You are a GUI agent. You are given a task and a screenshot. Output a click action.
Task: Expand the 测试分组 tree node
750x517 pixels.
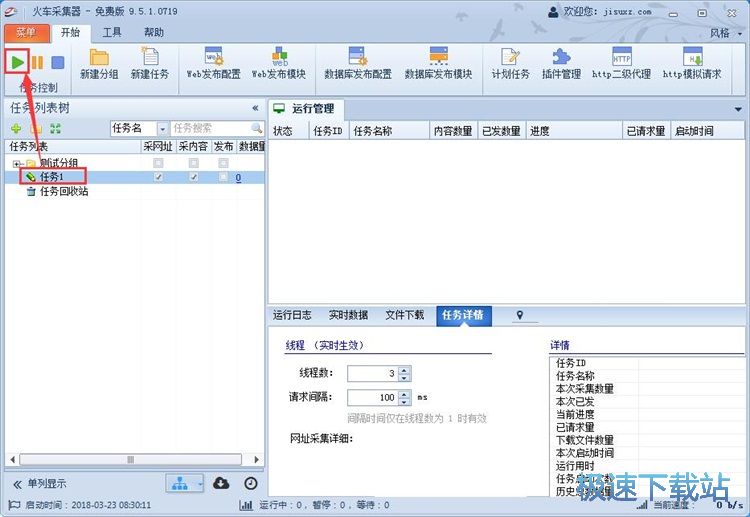coord(17,163)
